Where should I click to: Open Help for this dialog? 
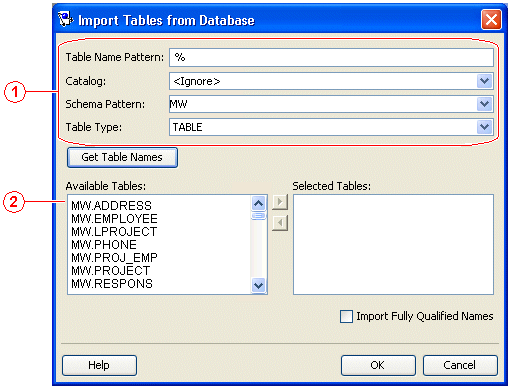pyautogui.click(x=99, y=365)
